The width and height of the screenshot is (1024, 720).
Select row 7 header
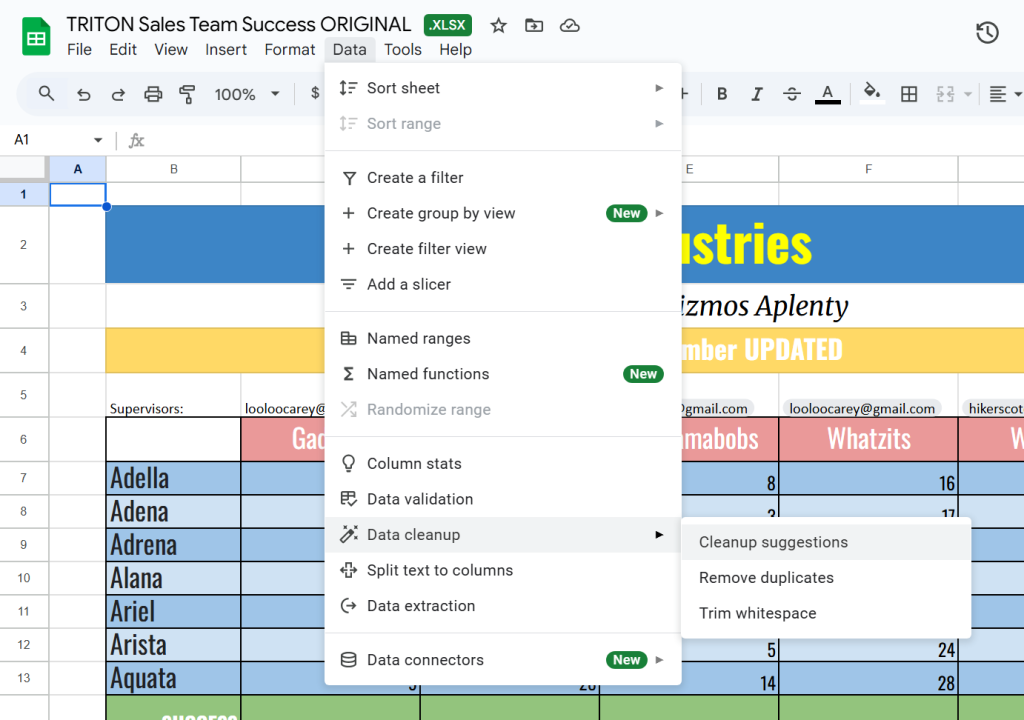(x=24, y=478)
